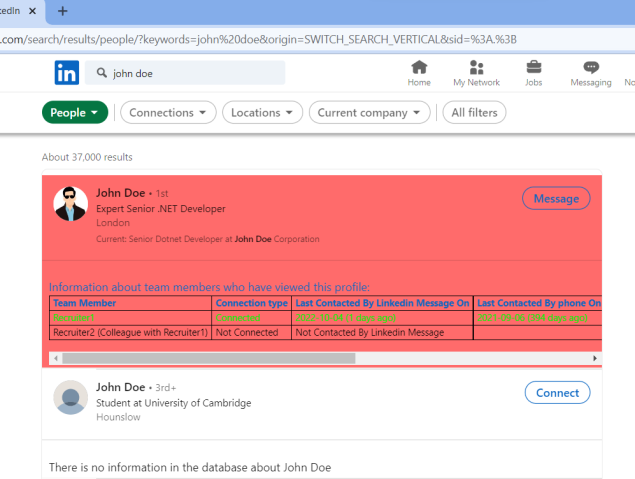Open profile photo of 1st-degree John Doe
This screenshot has height=479, width=635.
tap(71, 204)
